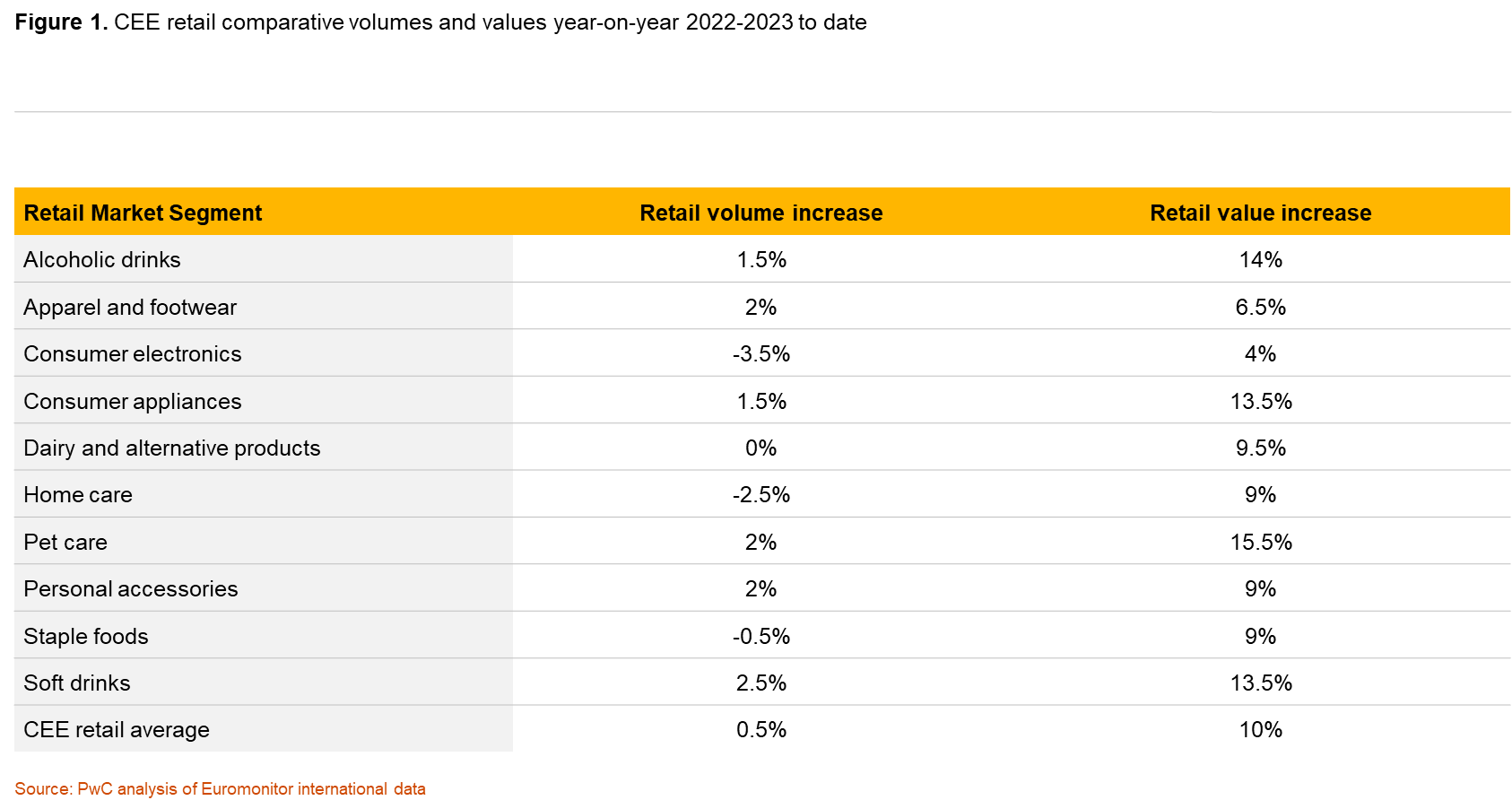The height and width of the screenshot is (809, 1512).
Task: Click the Consumer electronics row label
Action: (x=133, y=354)
